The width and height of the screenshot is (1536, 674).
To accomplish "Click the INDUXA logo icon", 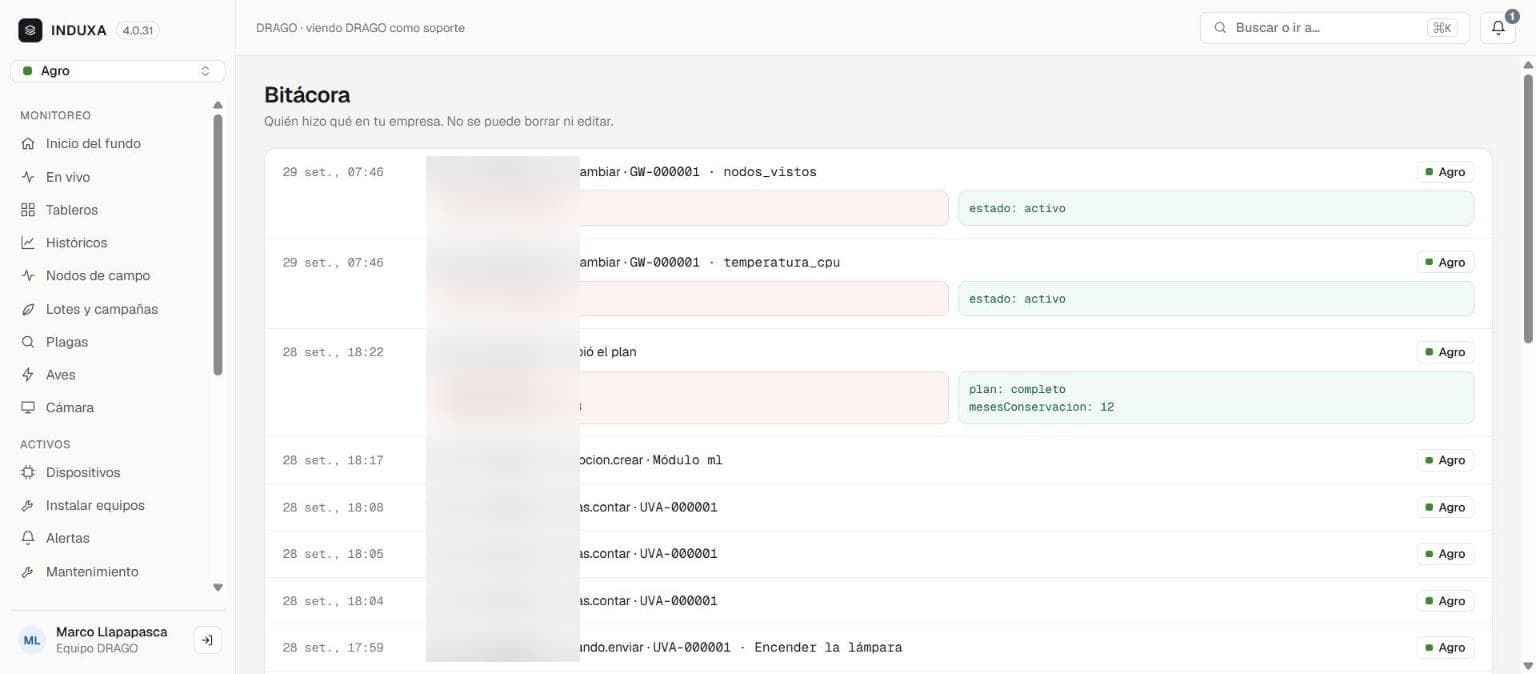I will pyautogui.click(x=30, y=30).
